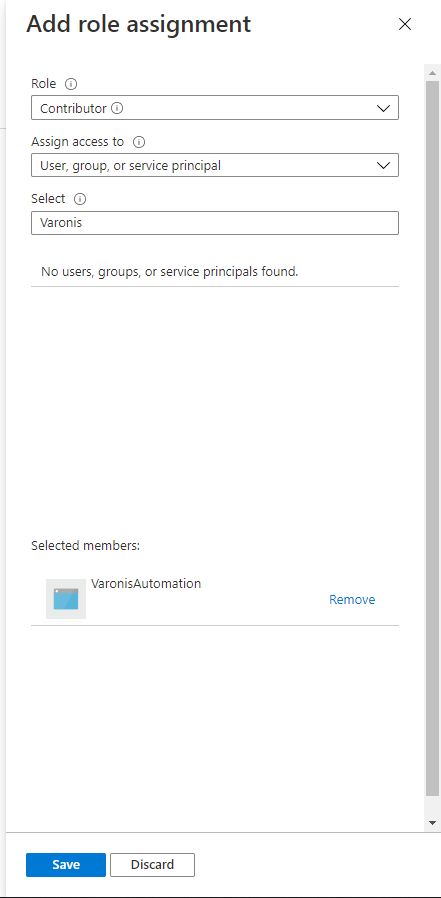Open the User, group, or service principal list
Screen dimensions: 441x898
(215, 165)
